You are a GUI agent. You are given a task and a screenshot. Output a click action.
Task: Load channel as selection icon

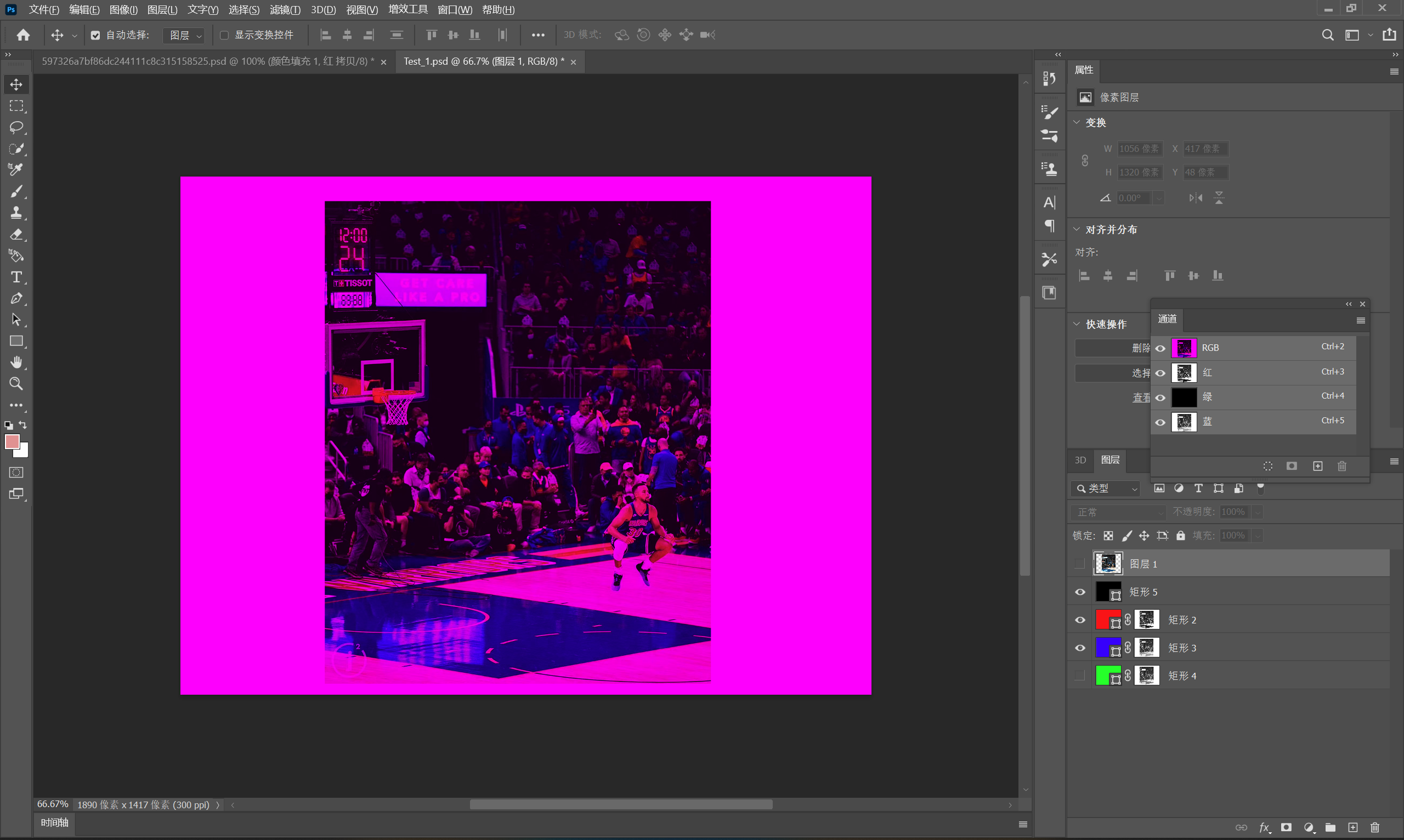1267,466
